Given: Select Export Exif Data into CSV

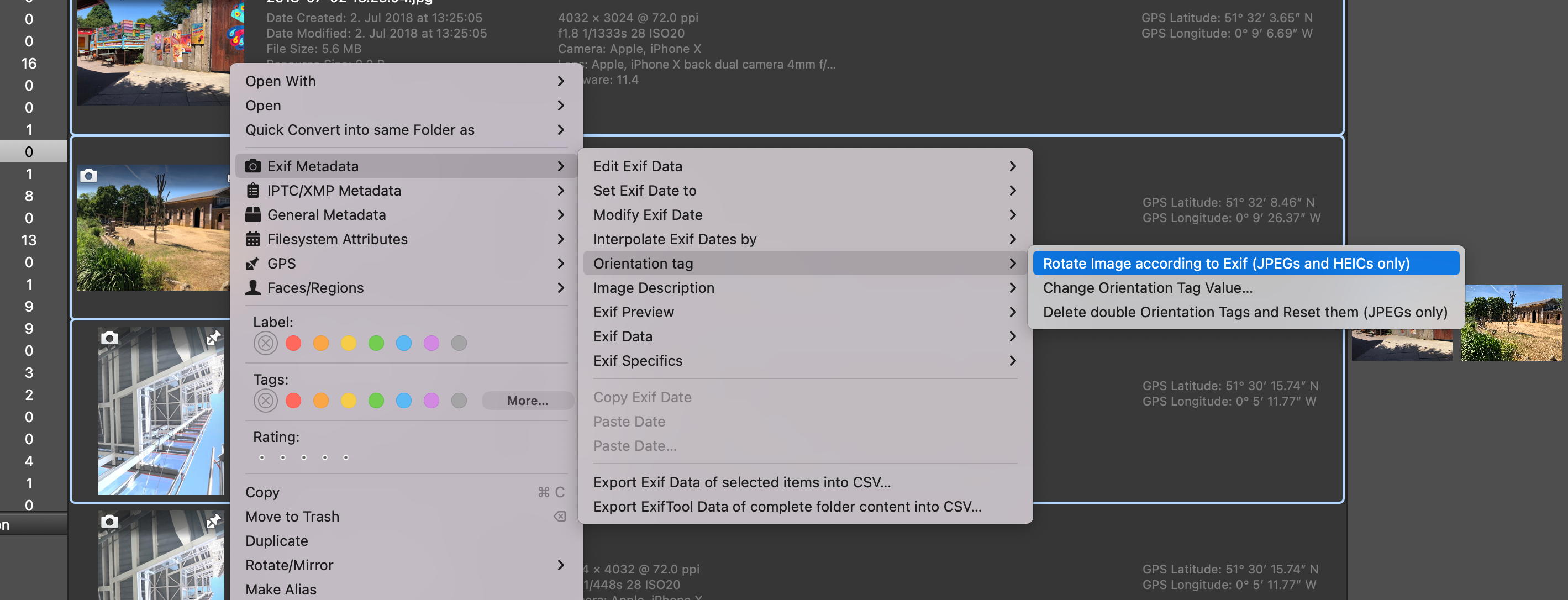Looking at the screenshot, I should (742, 481).
